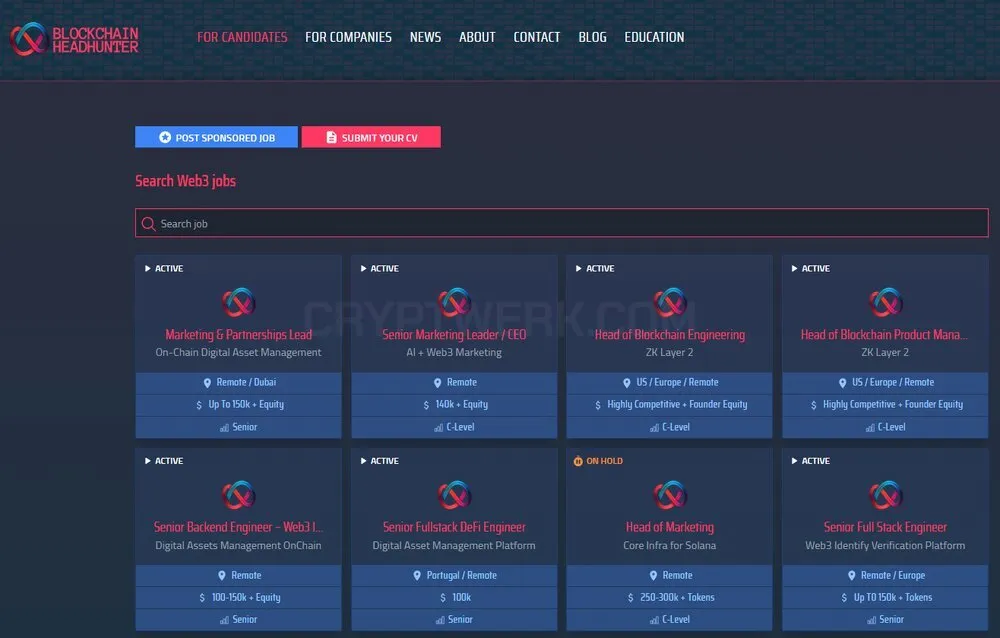Open Senior Fullstack DeFi Engineer job

(454, 527)
